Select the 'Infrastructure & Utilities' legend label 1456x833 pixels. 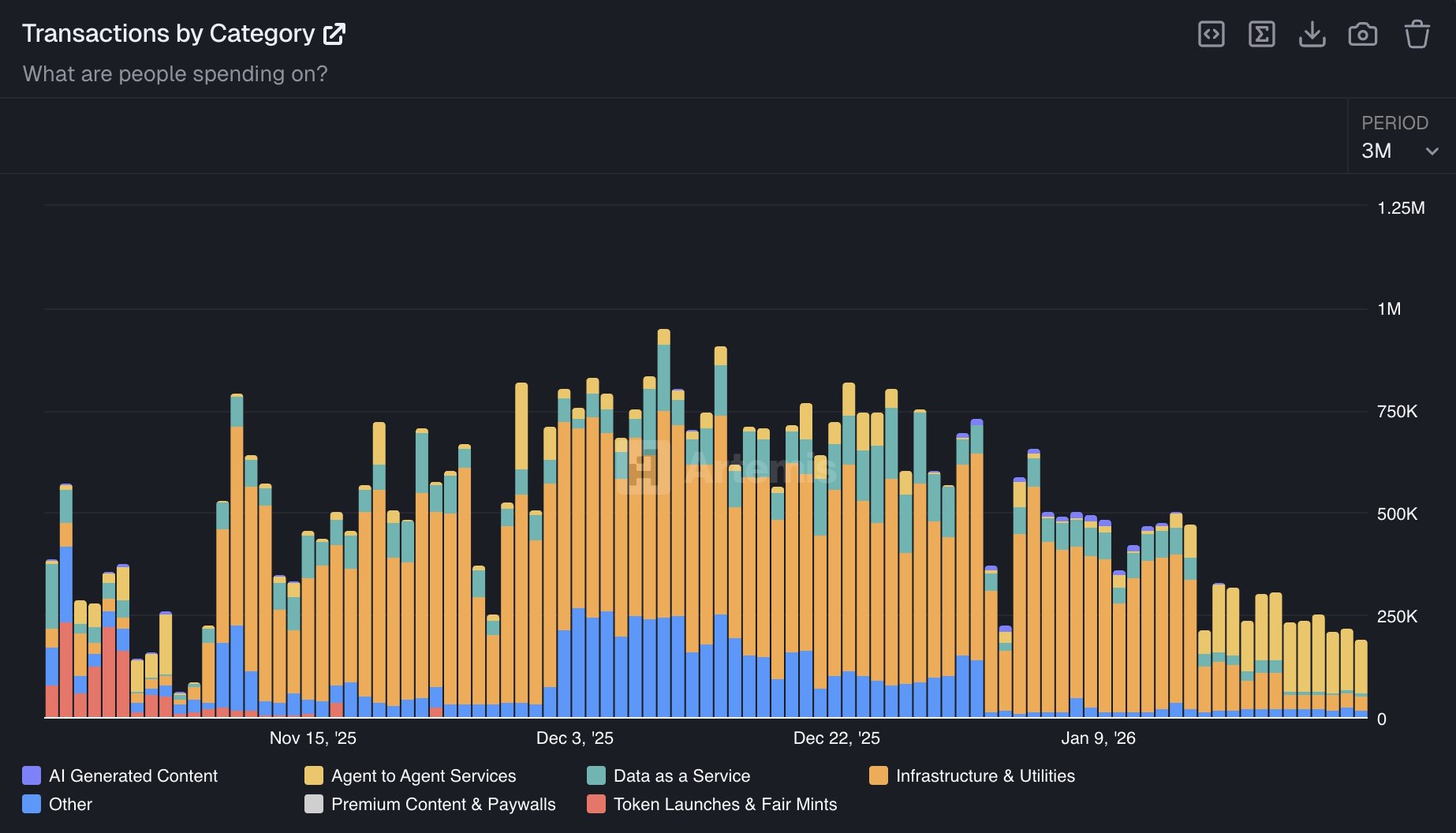coord(985,775)
